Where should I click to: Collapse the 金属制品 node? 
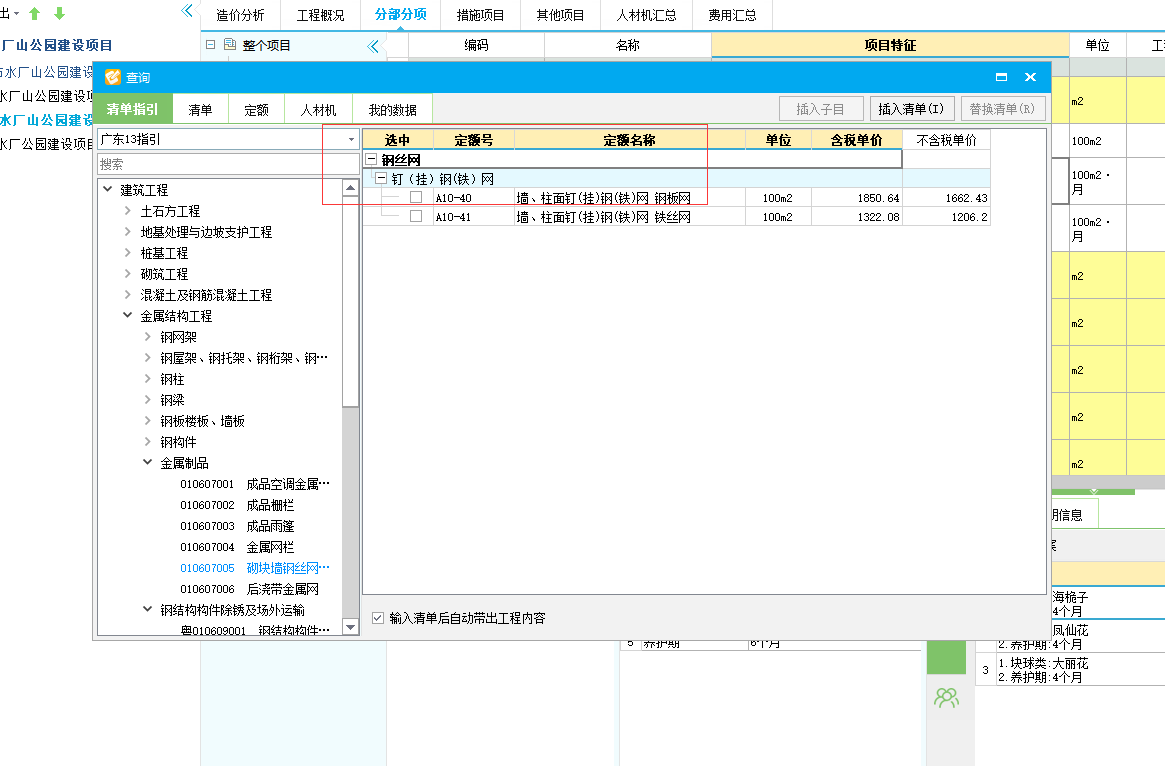point(147,461)
